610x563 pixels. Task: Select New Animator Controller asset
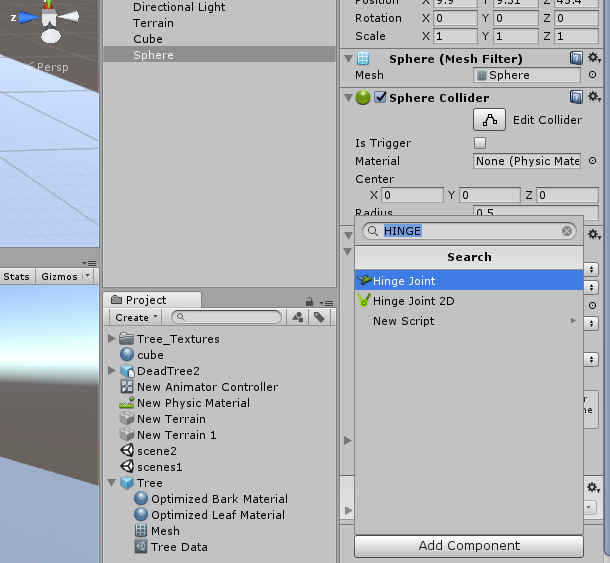coord(199,387)
